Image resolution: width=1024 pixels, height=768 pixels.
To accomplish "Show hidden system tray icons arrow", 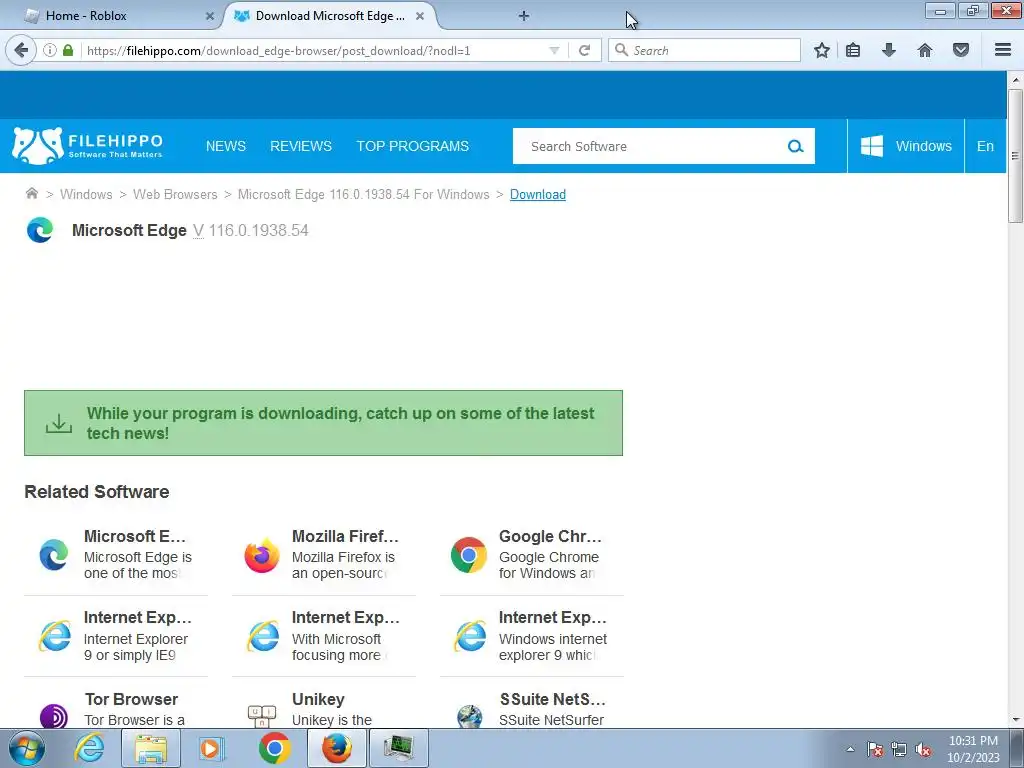I will coord(850,749).
